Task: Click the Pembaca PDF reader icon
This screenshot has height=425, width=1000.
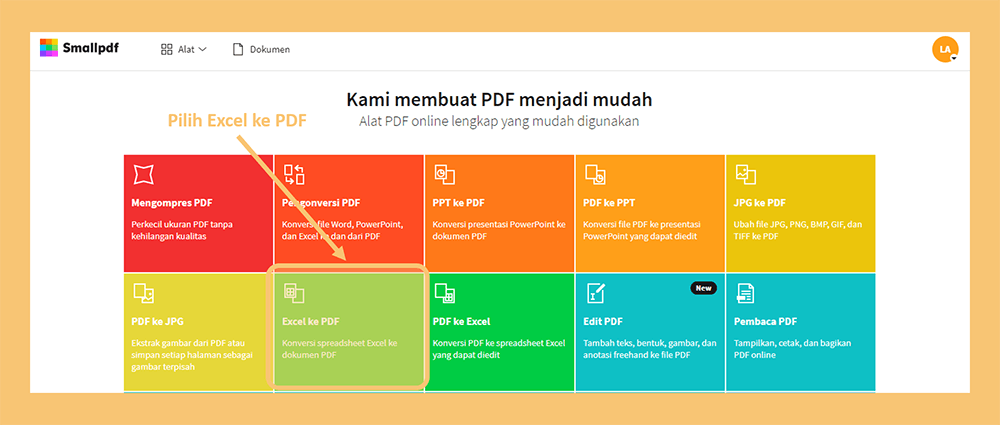Action: pyautogui.click(x=746, y=293)
